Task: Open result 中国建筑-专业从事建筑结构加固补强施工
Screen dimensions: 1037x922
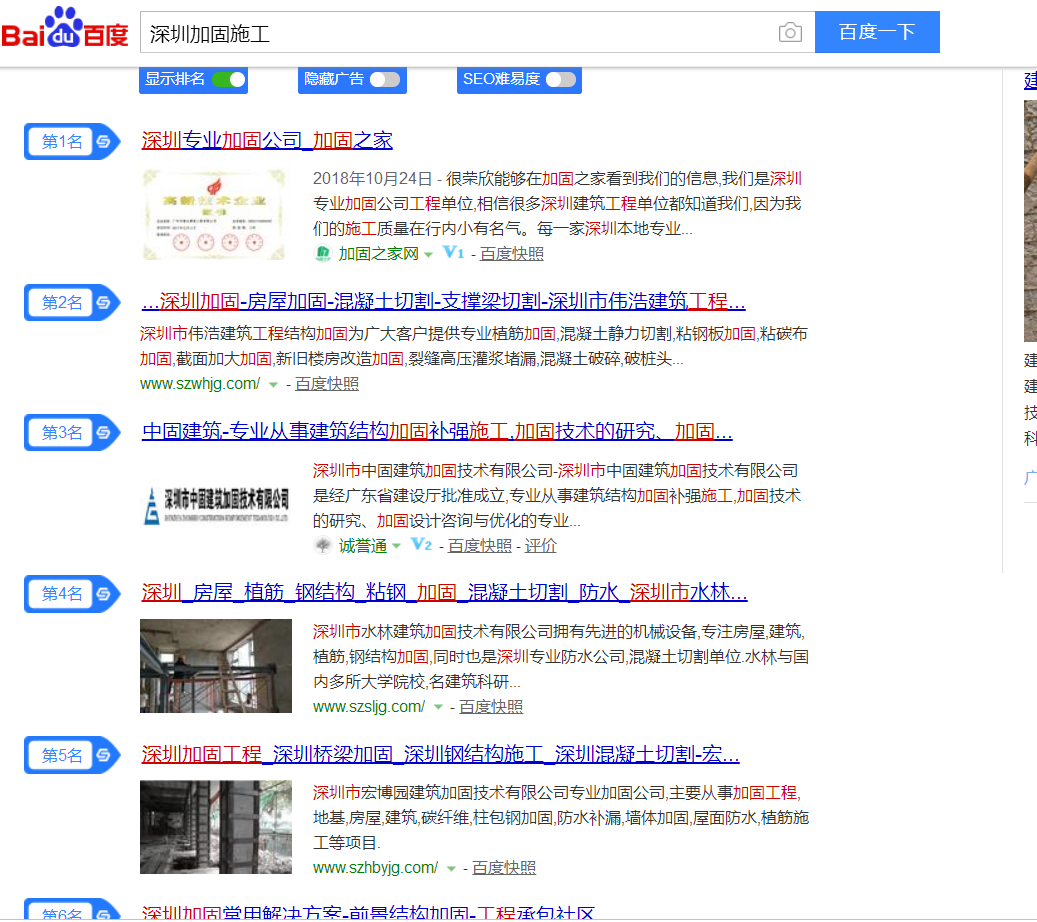Action: [x=437, y=431]
